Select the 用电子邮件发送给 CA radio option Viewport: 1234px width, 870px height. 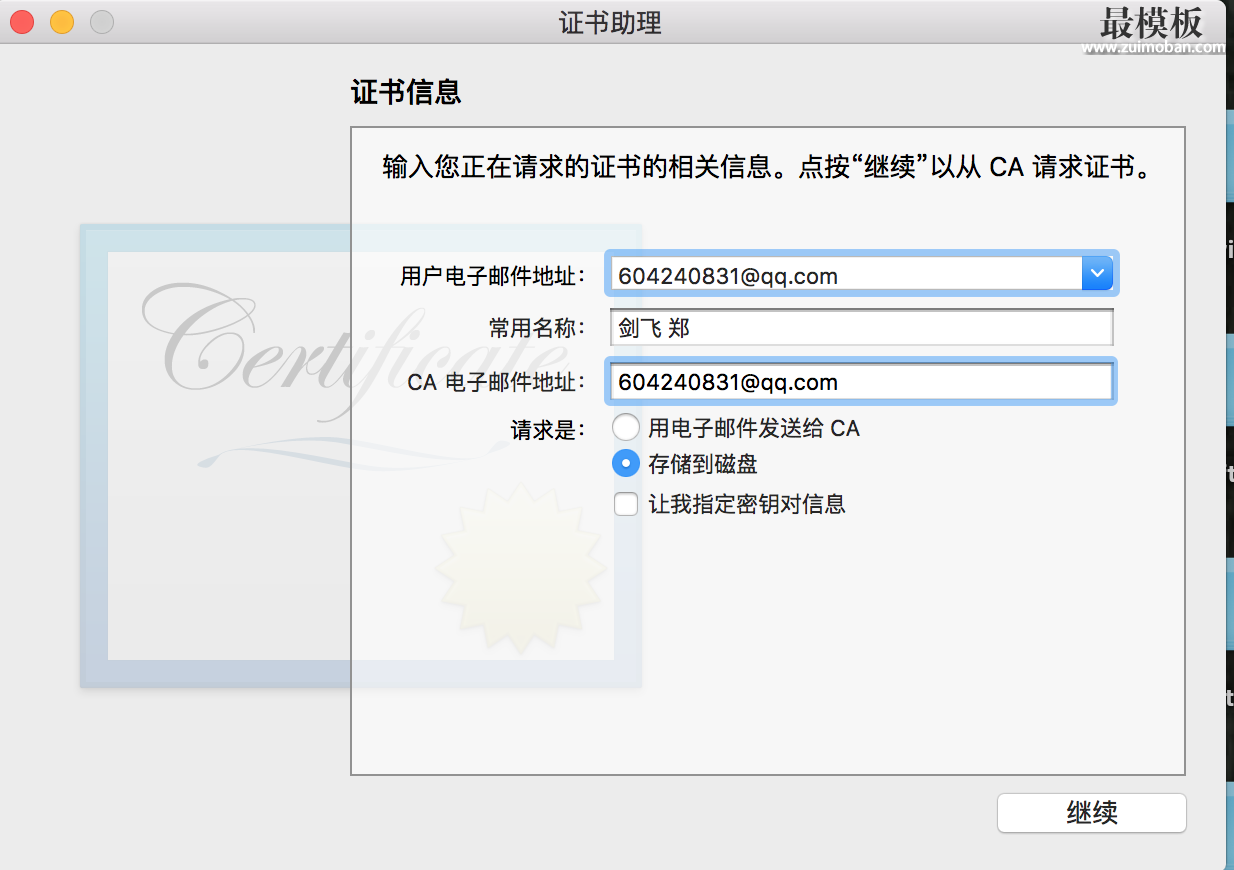(x=626, y=428)
